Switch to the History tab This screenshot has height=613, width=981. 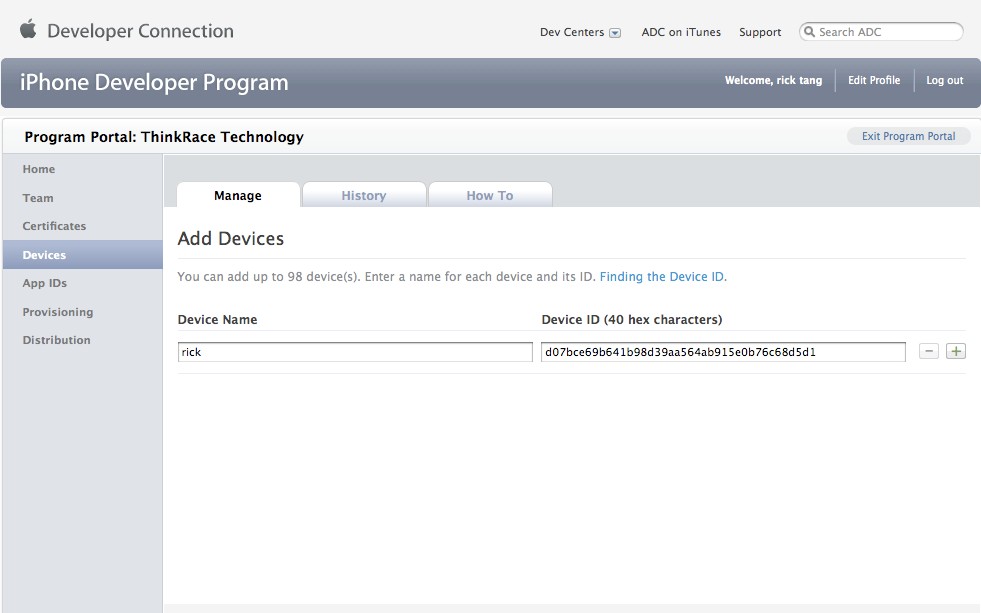(x=364, y=195)
